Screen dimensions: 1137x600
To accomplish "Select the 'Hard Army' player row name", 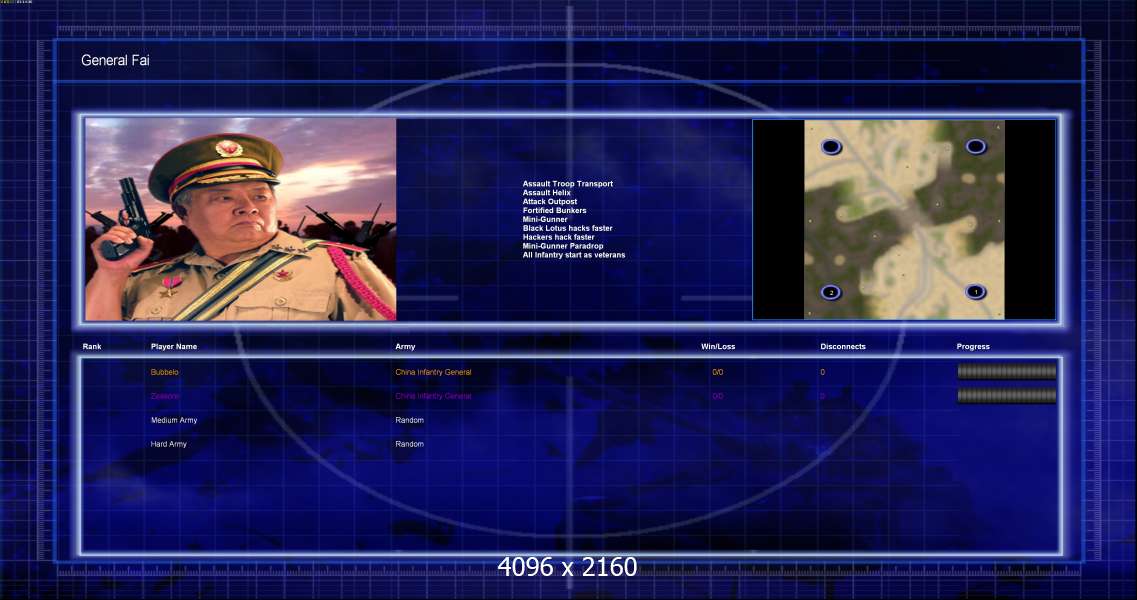I will (x=168, y=444).
